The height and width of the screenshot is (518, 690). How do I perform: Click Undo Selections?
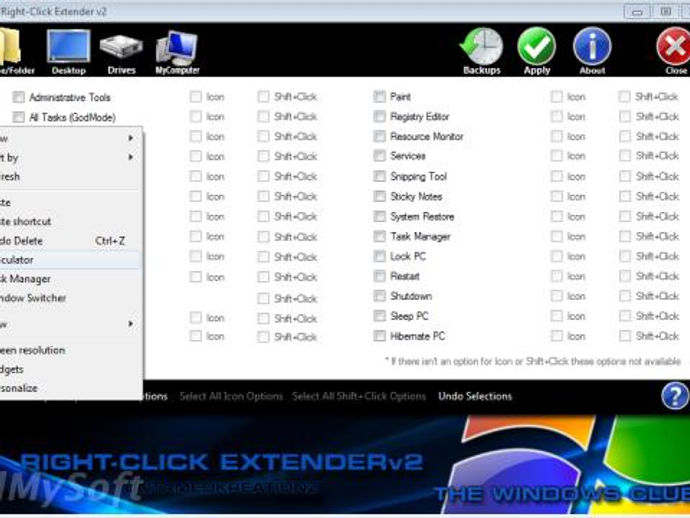475,396
